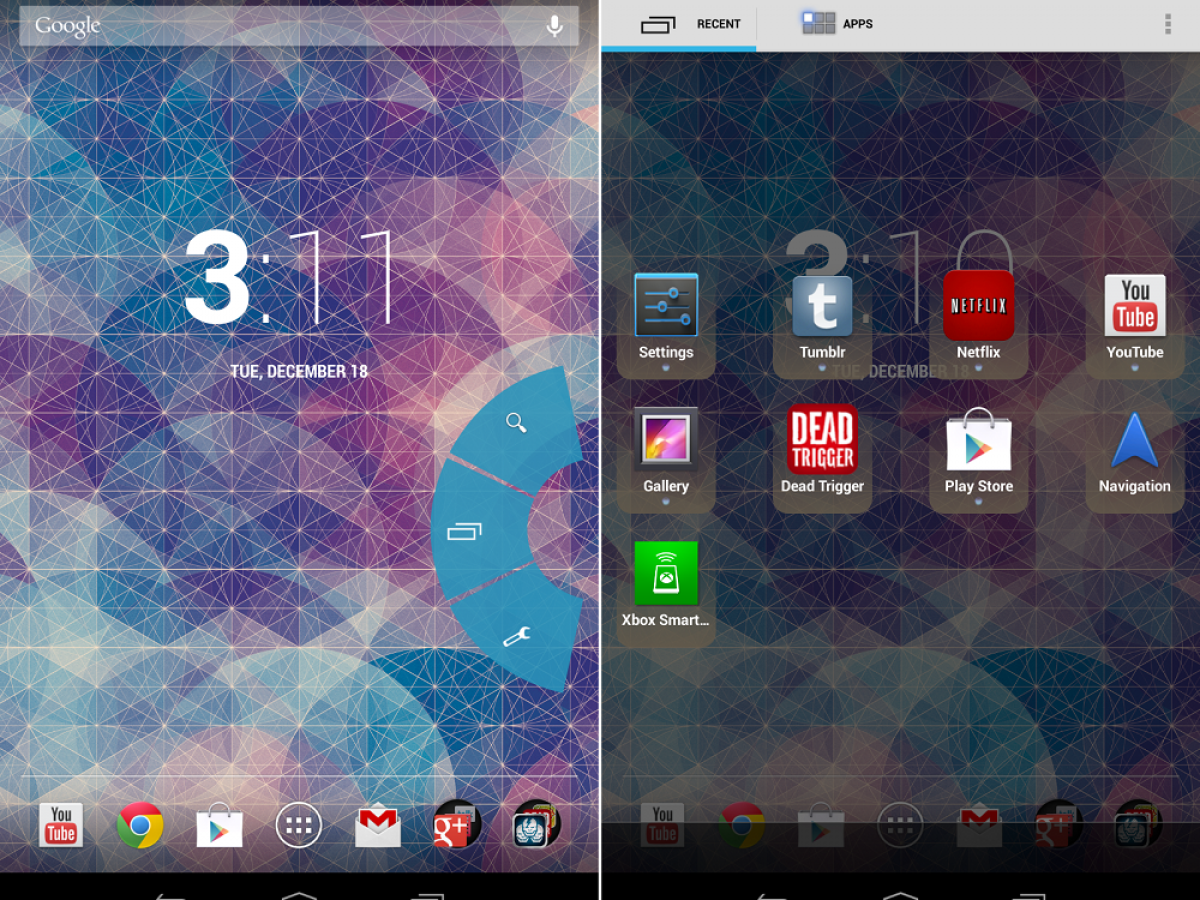This screenshot has width=1200, height=900.
Task: Select the wrench slice in pie control
Action: tap(517, 634)
